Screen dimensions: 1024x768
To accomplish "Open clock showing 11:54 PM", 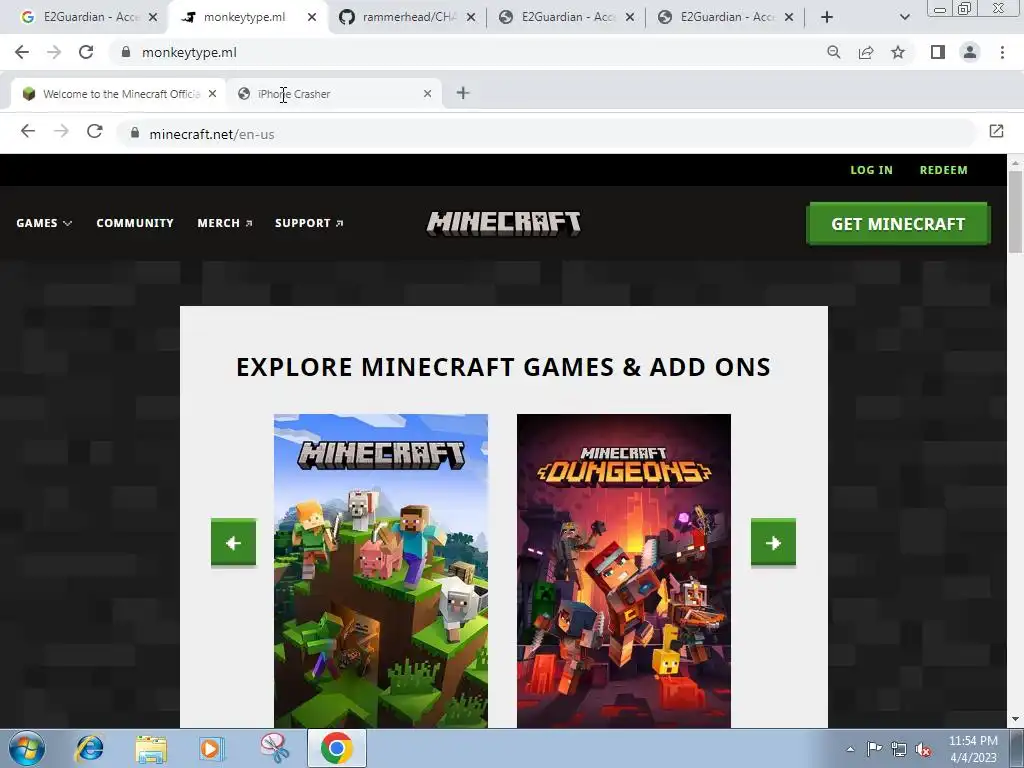I will click(x=973, y=749).
